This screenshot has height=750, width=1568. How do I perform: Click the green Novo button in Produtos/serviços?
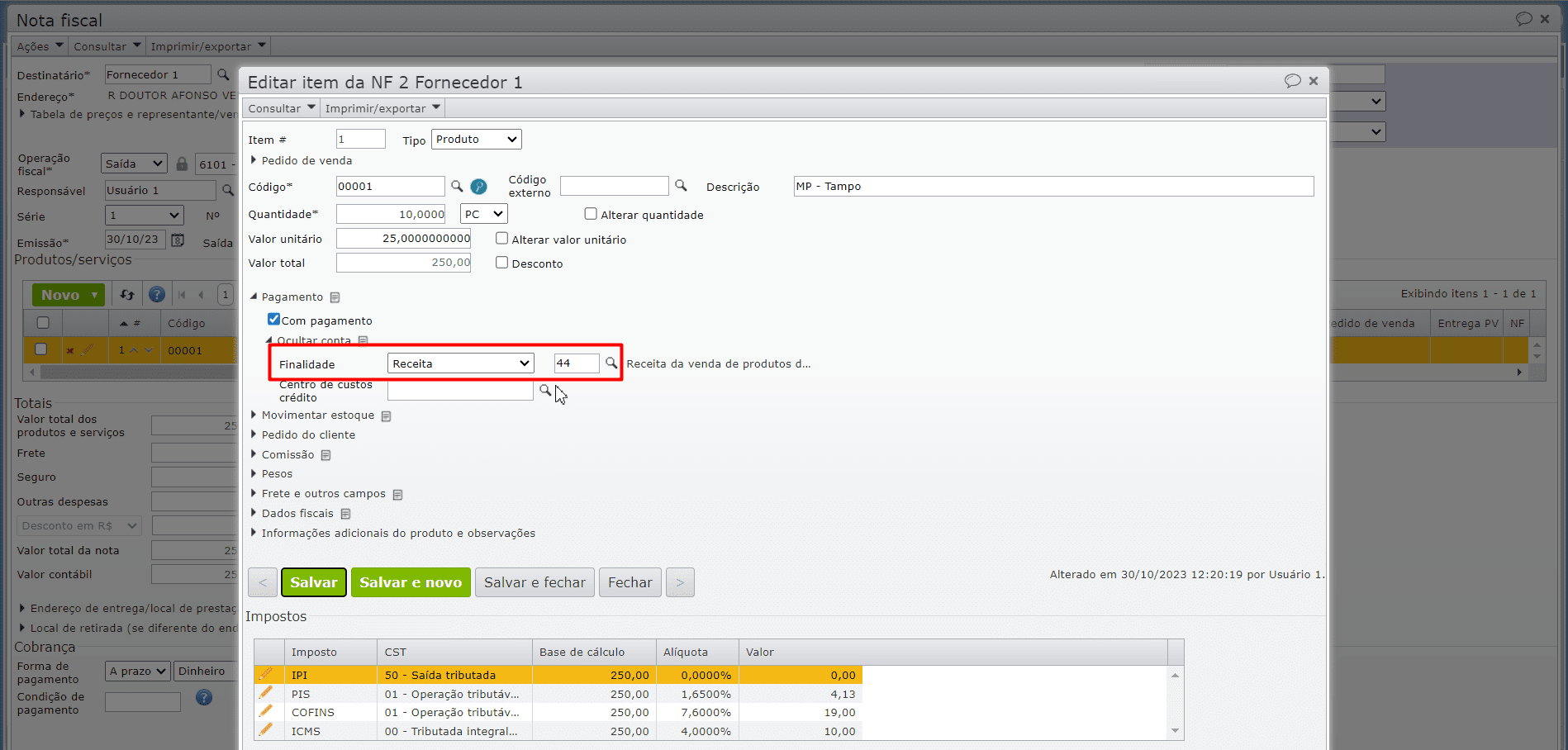pyautogui.click(x=69, y=295)
